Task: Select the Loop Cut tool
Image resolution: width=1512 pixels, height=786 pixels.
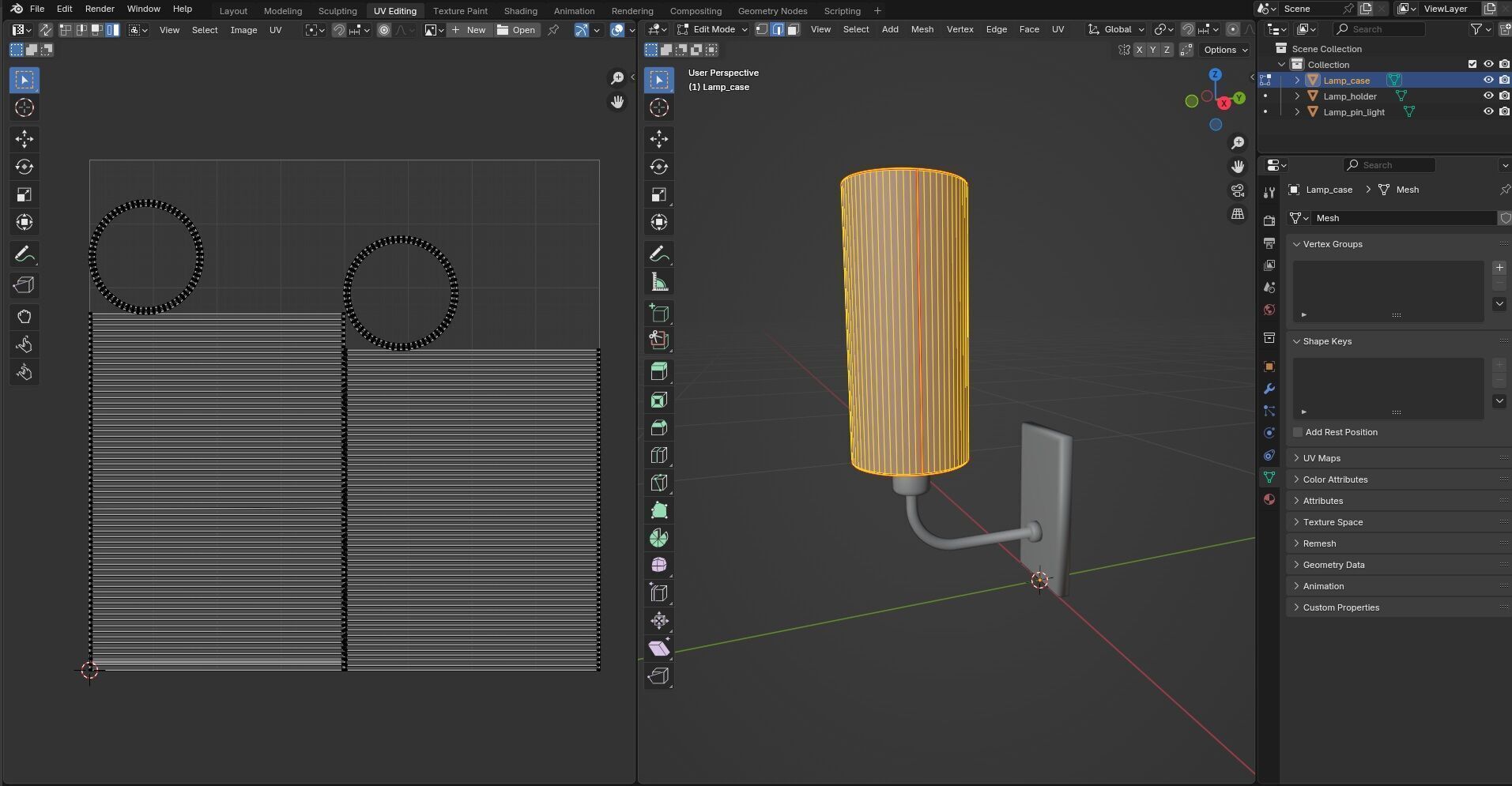Action: point(658,455)
